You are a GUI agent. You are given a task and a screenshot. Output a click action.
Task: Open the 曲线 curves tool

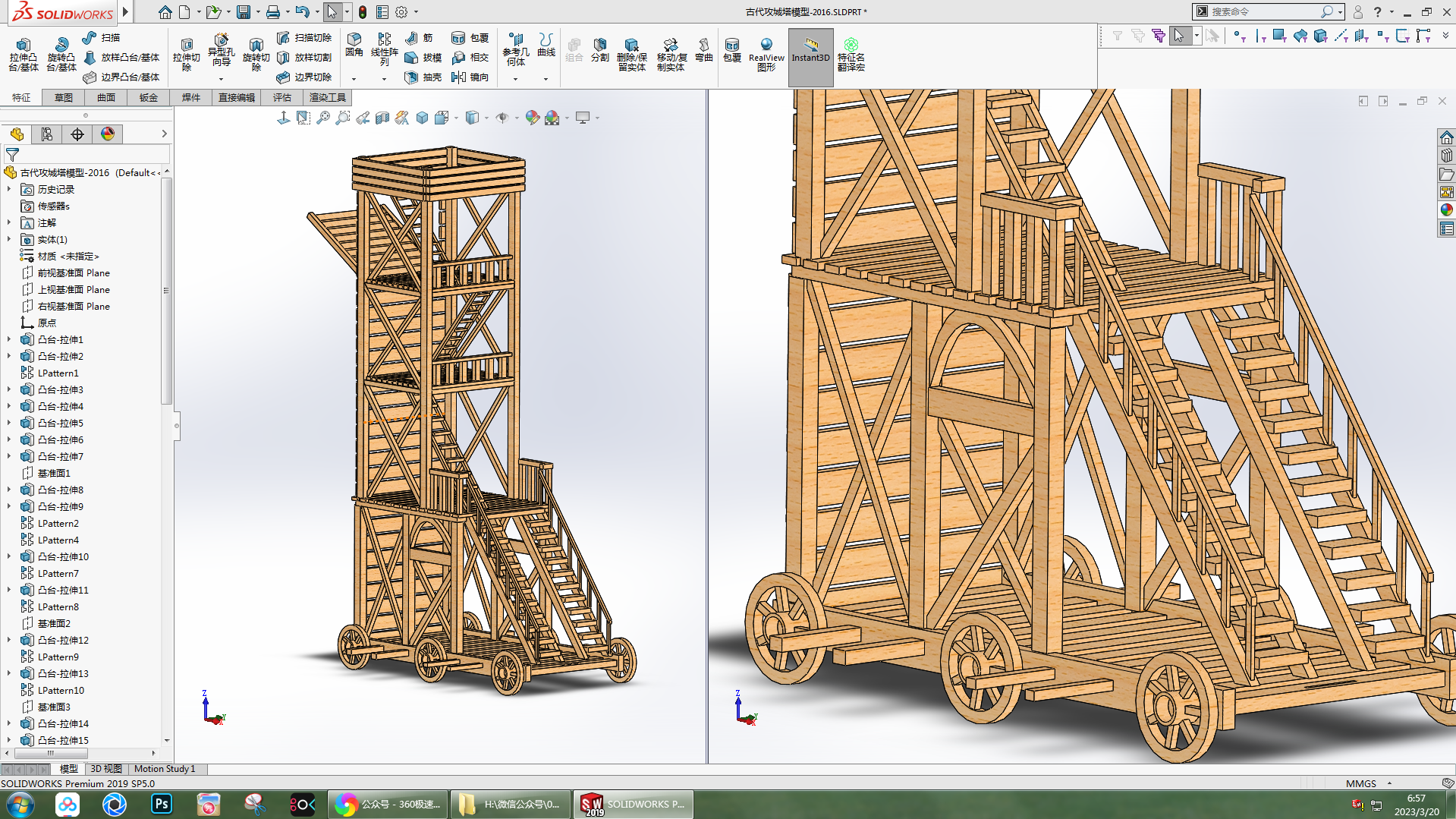[546, 46]
